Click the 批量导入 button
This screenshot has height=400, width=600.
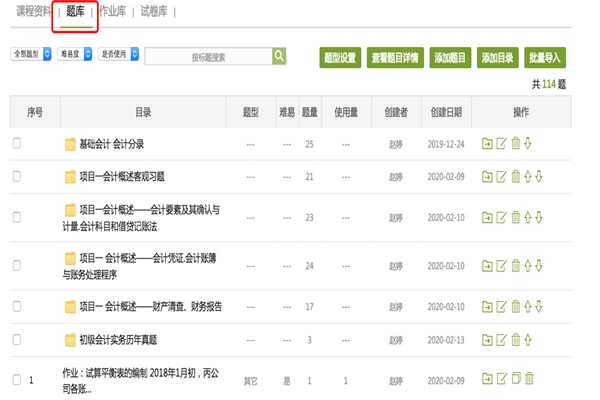tap(546, 58)
